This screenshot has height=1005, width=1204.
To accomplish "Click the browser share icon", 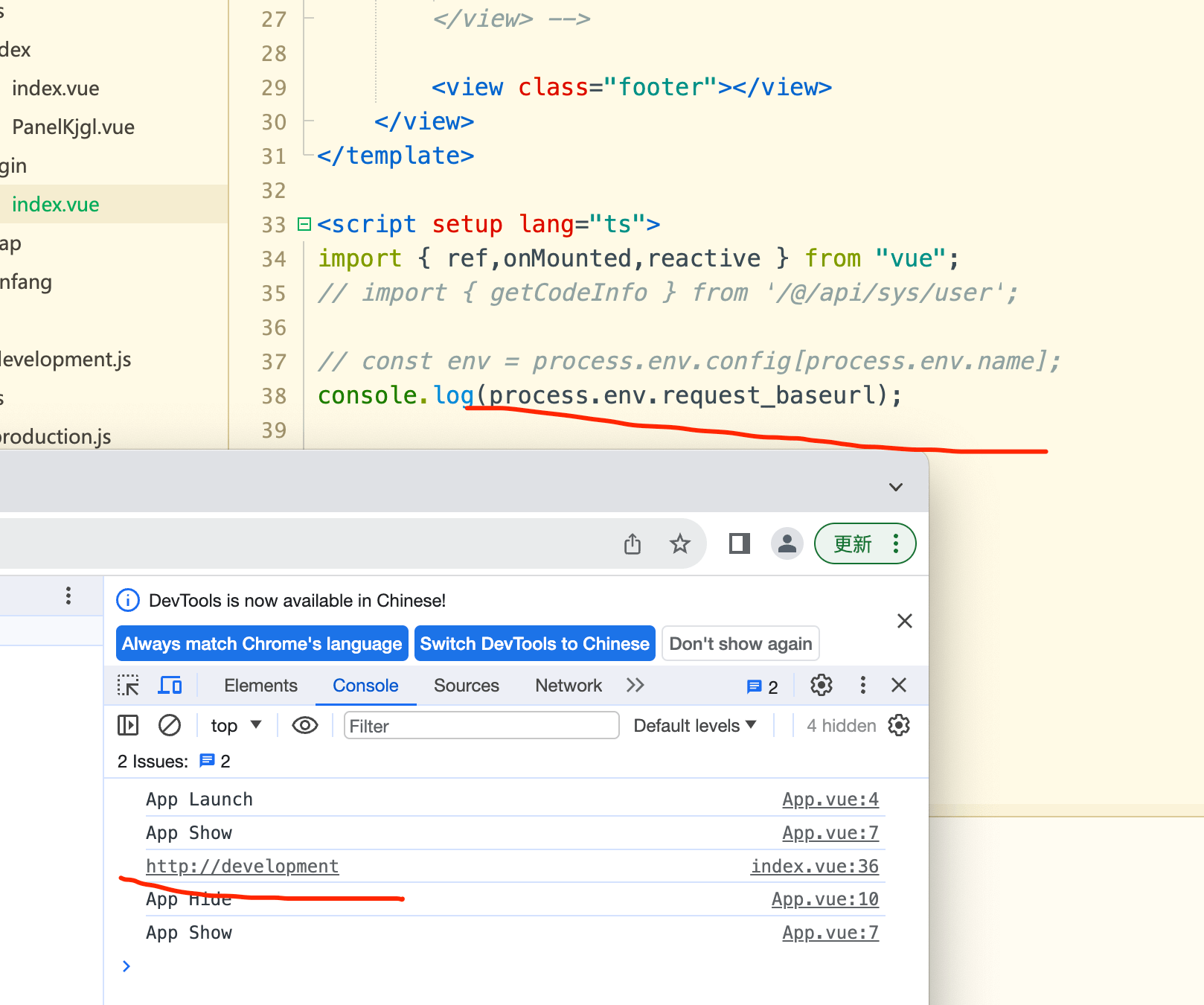I will coord(633,544).
